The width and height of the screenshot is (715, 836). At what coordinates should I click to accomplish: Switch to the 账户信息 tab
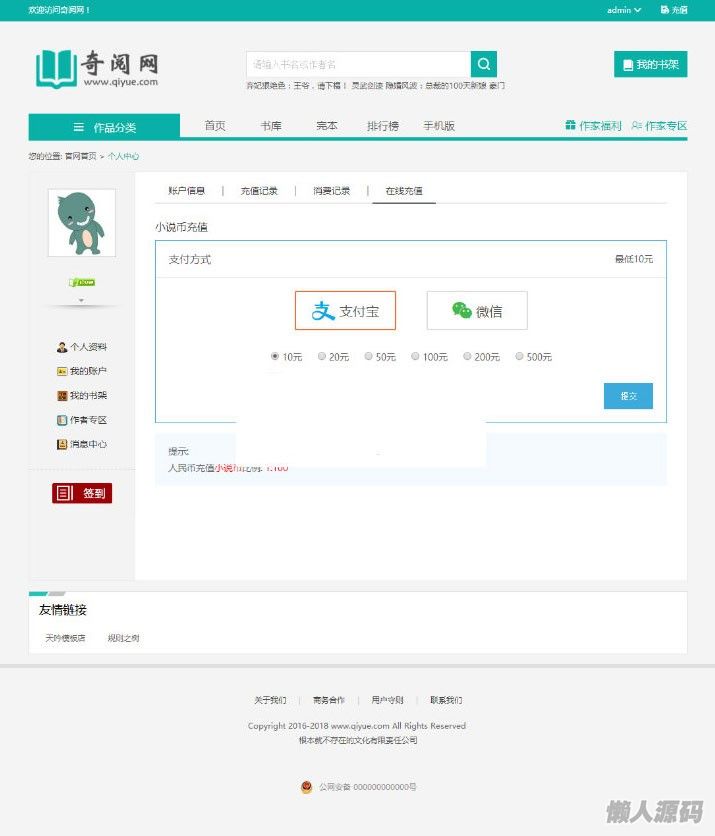pos(186,191)
